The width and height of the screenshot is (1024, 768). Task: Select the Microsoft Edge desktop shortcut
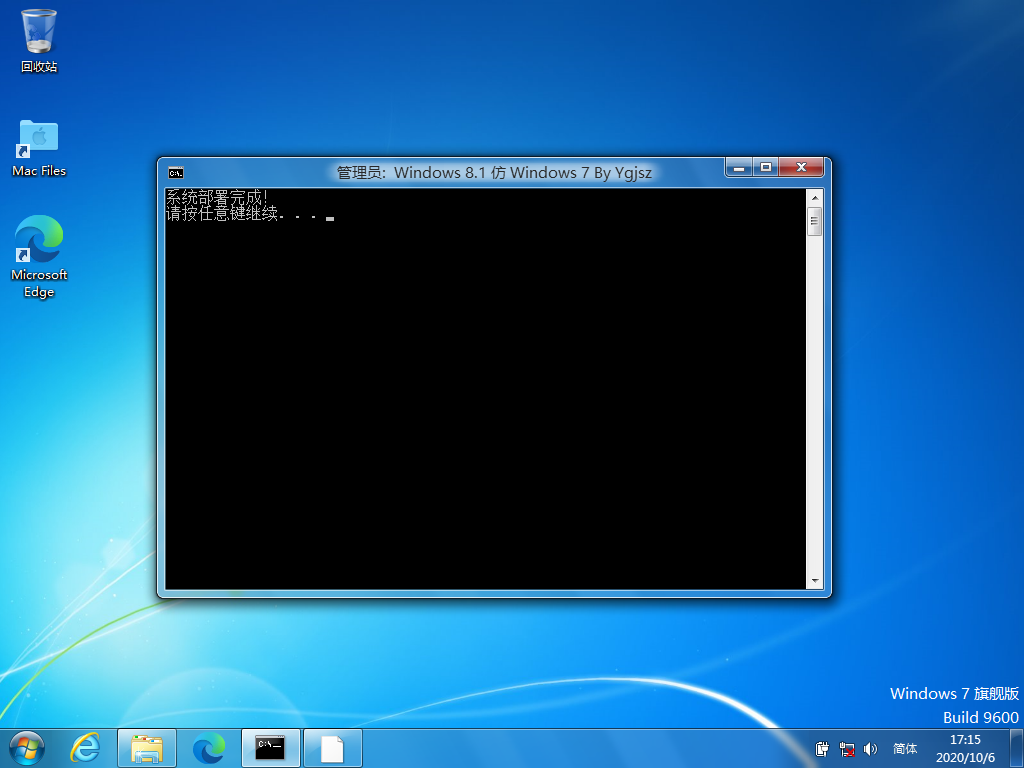(x=39, y=256)
